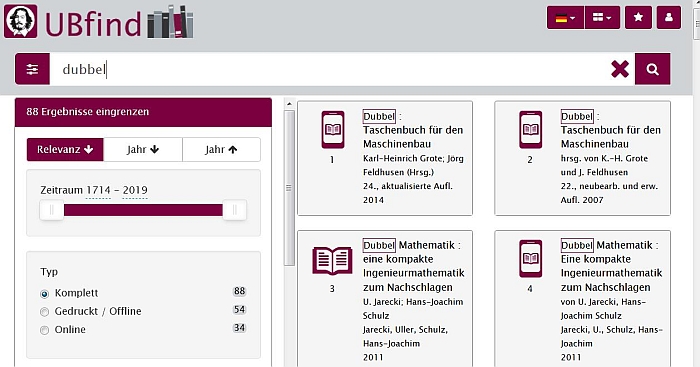Click 'hrsg. von K.-H. Grote' text

click(x=604, y=158)
